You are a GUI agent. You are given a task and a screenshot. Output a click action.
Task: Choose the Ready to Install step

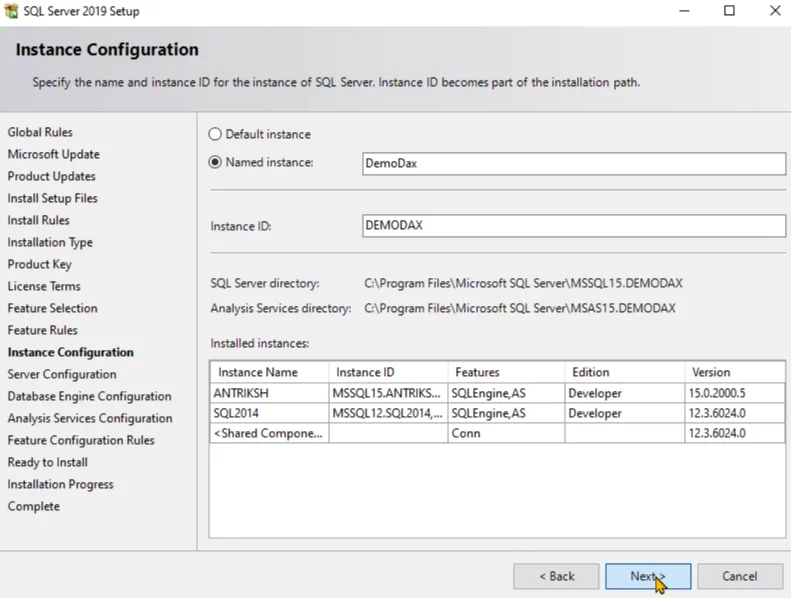pos(47,462)
